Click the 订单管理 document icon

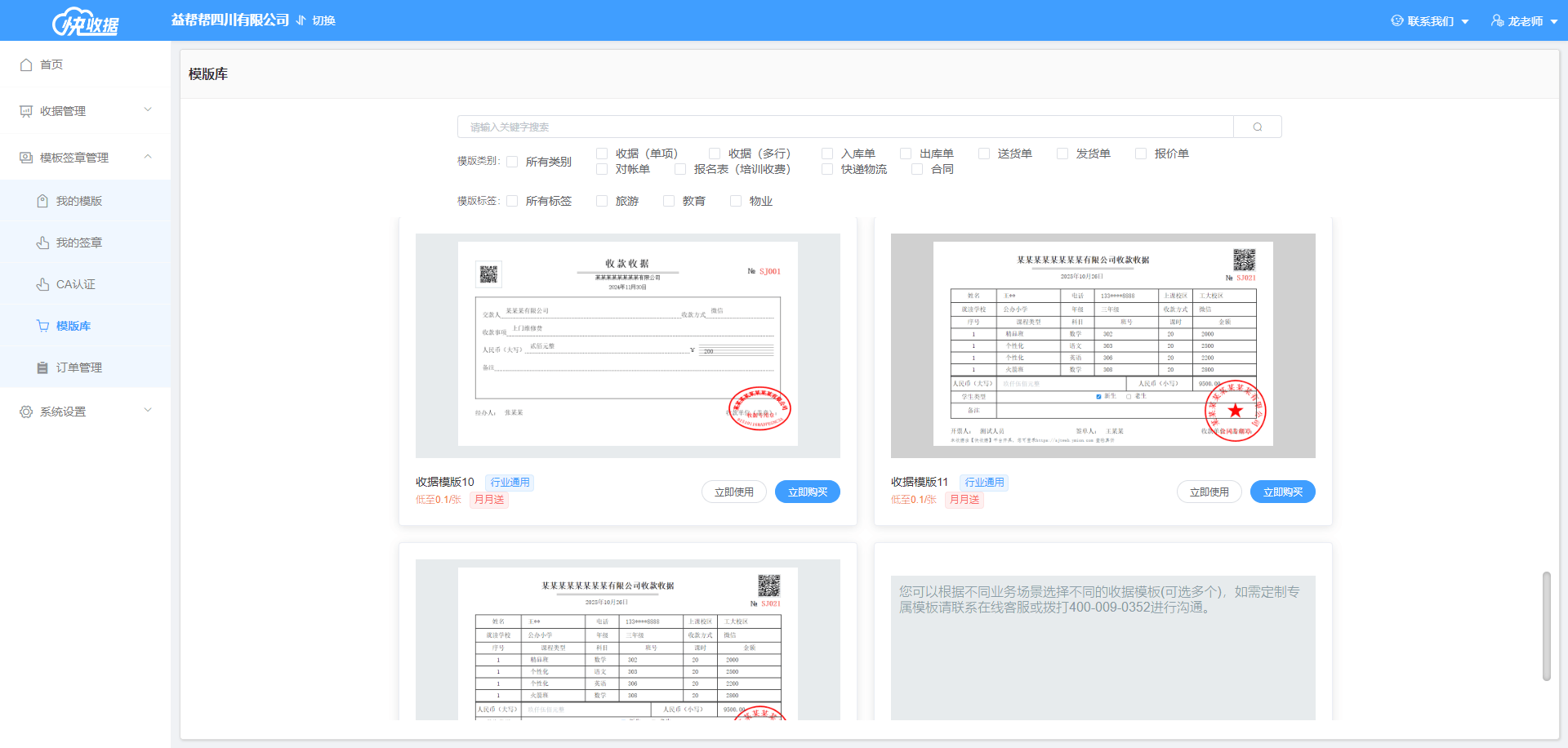(x=42, y=367)
